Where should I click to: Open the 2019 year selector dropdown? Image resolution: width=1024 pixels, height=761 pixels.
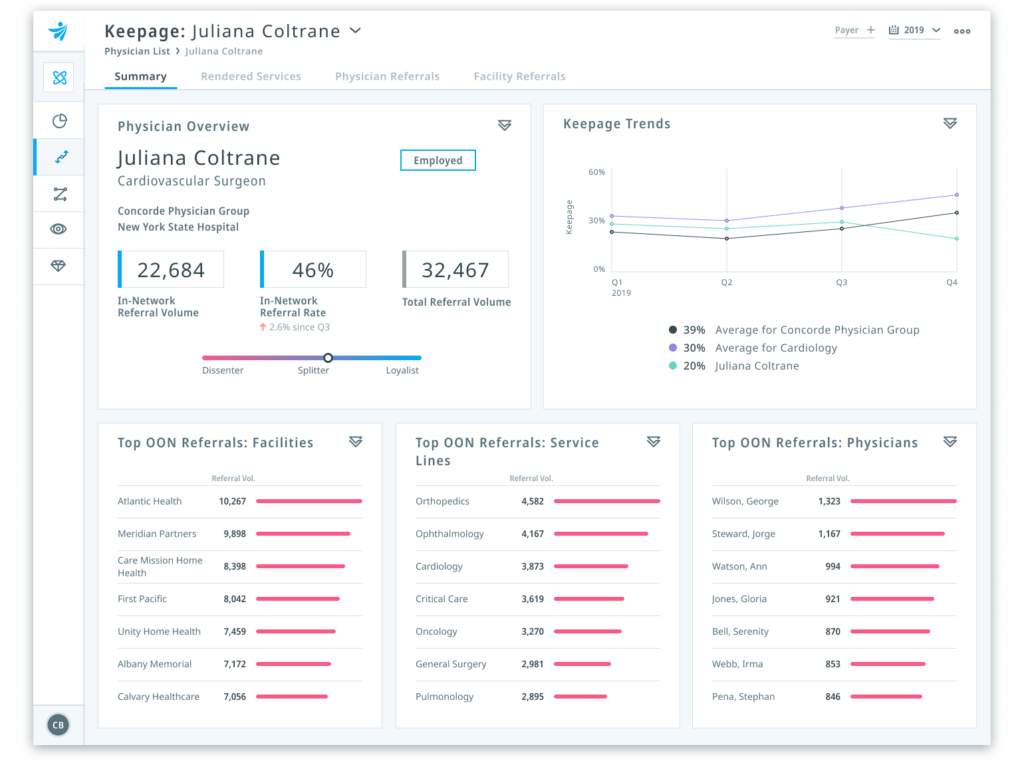tap(916, 31)
